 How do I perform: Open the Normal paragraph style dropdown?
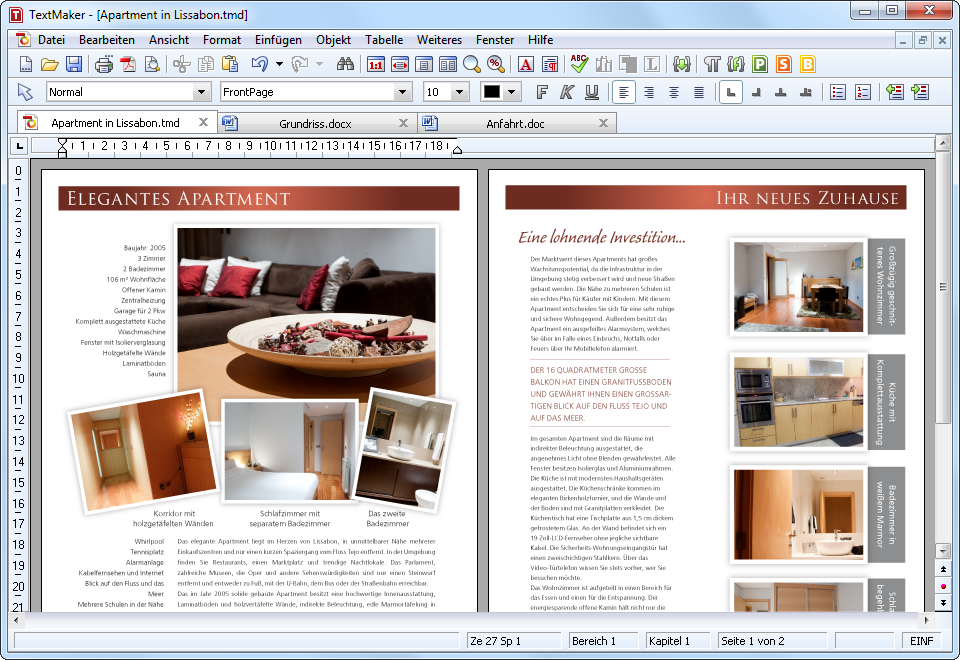pos(200,91)
